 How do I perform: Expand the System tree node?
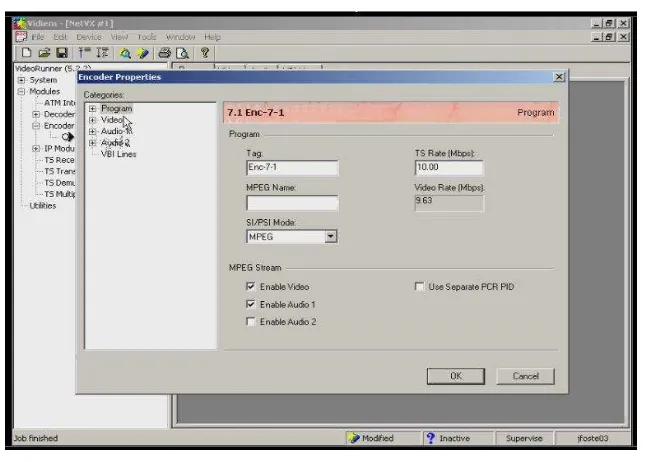21,80
